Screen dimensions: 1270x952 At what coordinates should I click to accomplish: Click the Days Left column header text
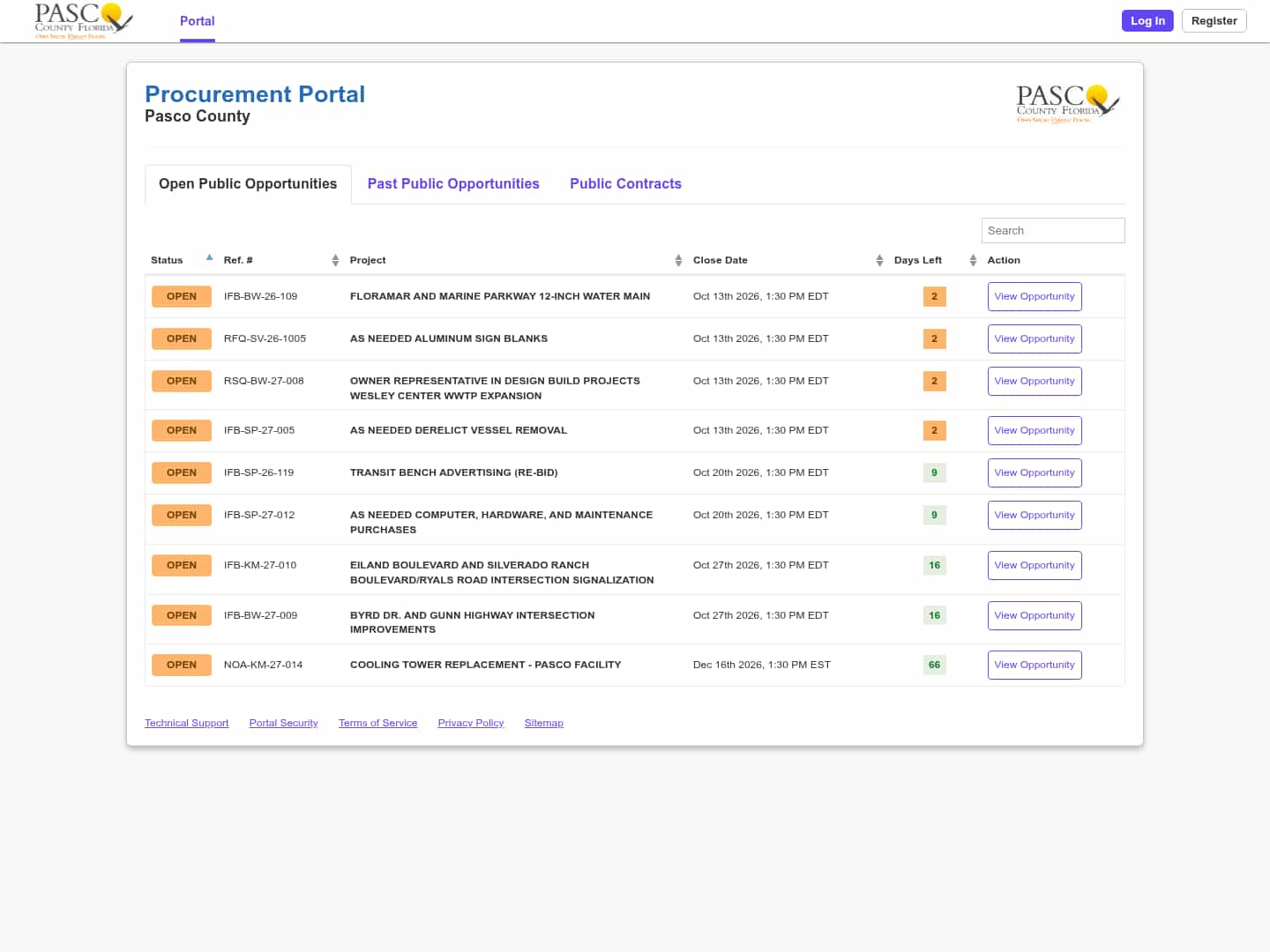918,260
